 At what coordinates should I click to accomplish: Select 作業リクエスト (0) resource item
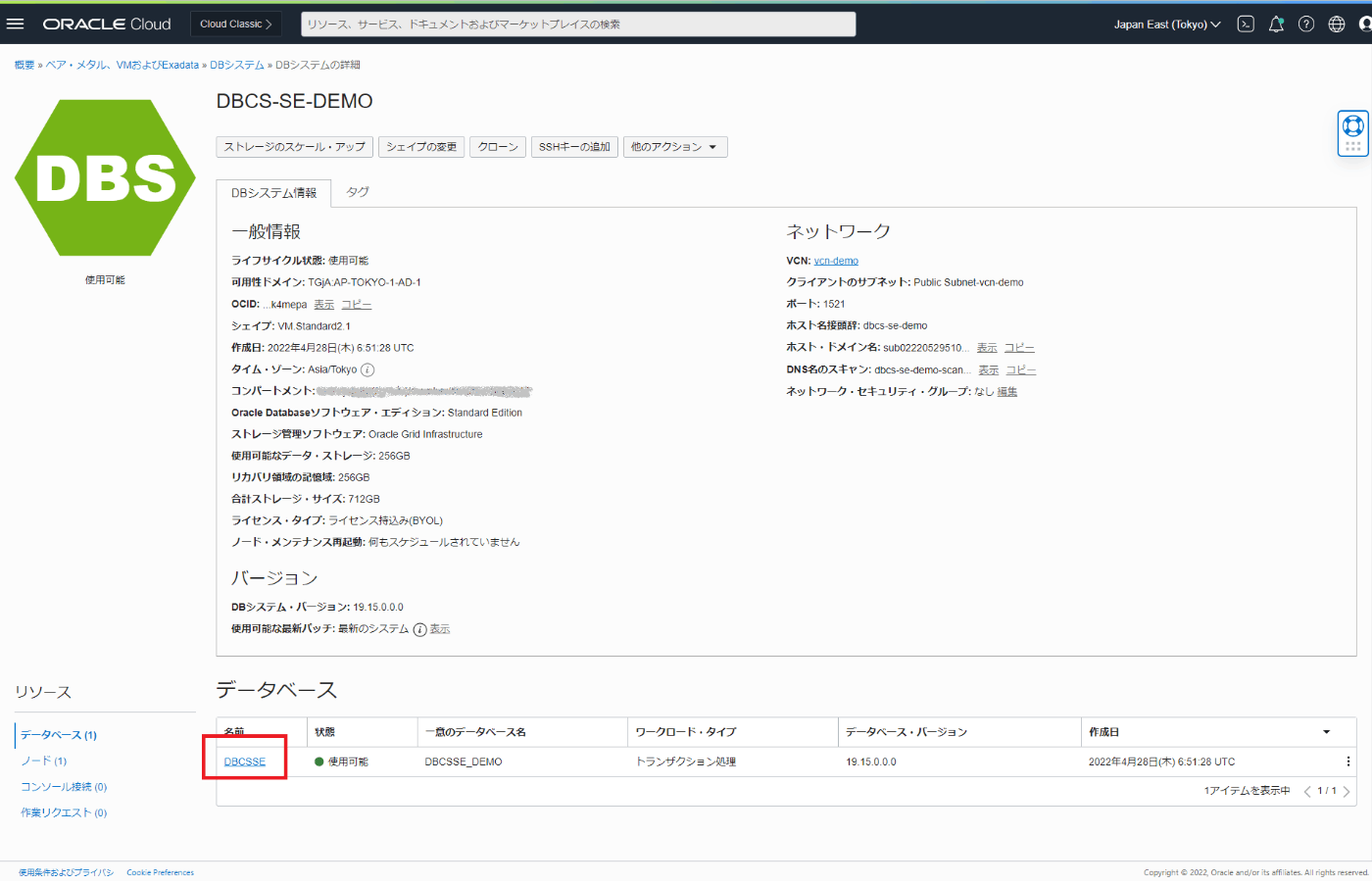(64, 812)
